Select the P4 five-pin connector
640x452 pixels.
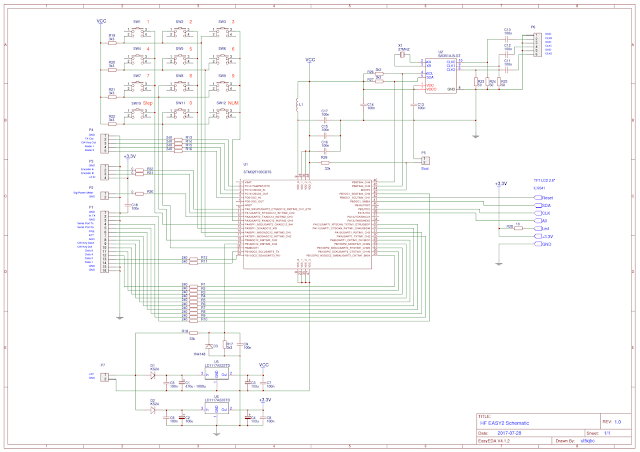[104, 143]
